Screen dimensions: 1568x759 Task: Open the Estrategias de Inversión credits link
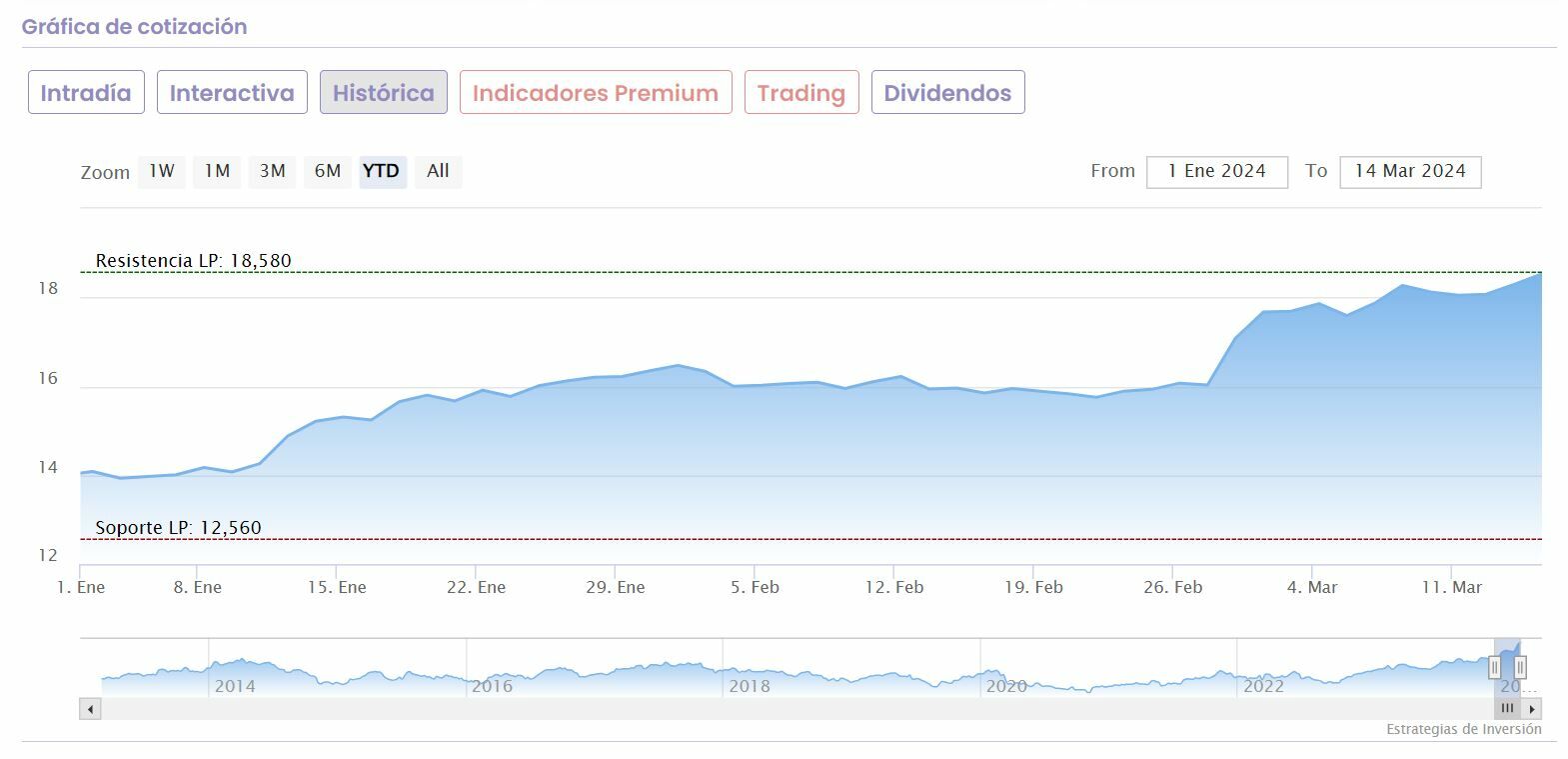[1463, 729]
